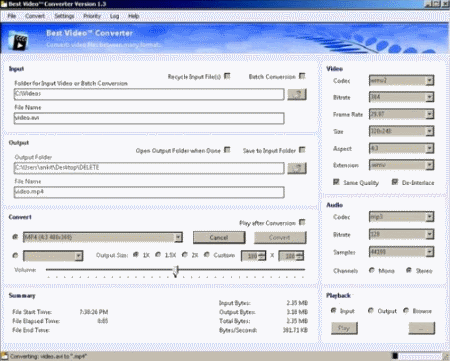Tick the Batch Conversion checkbox
450x361 pixels.
pos(302,76)
